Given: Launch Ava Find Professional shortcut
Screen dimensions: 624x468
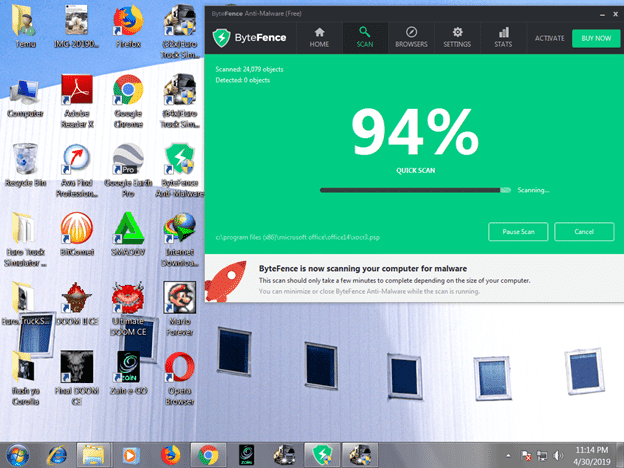Looking at the screenshot, I should click(76, 170).
